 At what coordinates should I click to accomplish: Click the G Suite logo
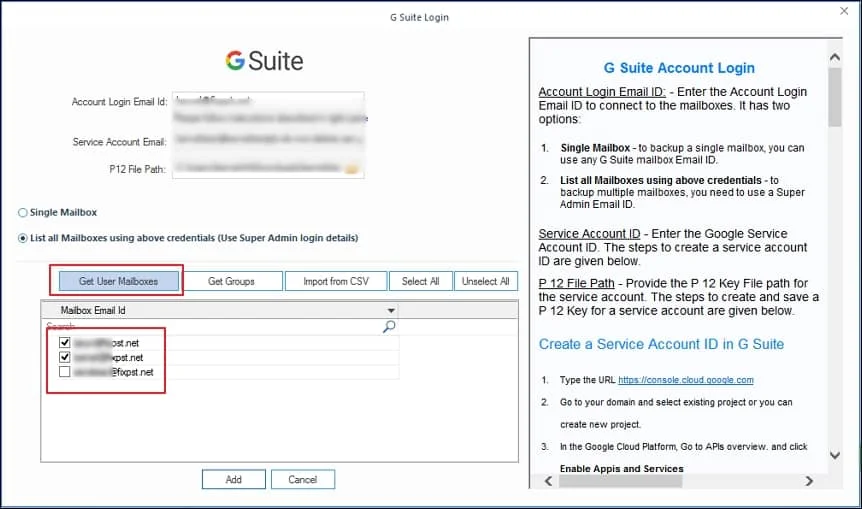[x=264, y=60]
